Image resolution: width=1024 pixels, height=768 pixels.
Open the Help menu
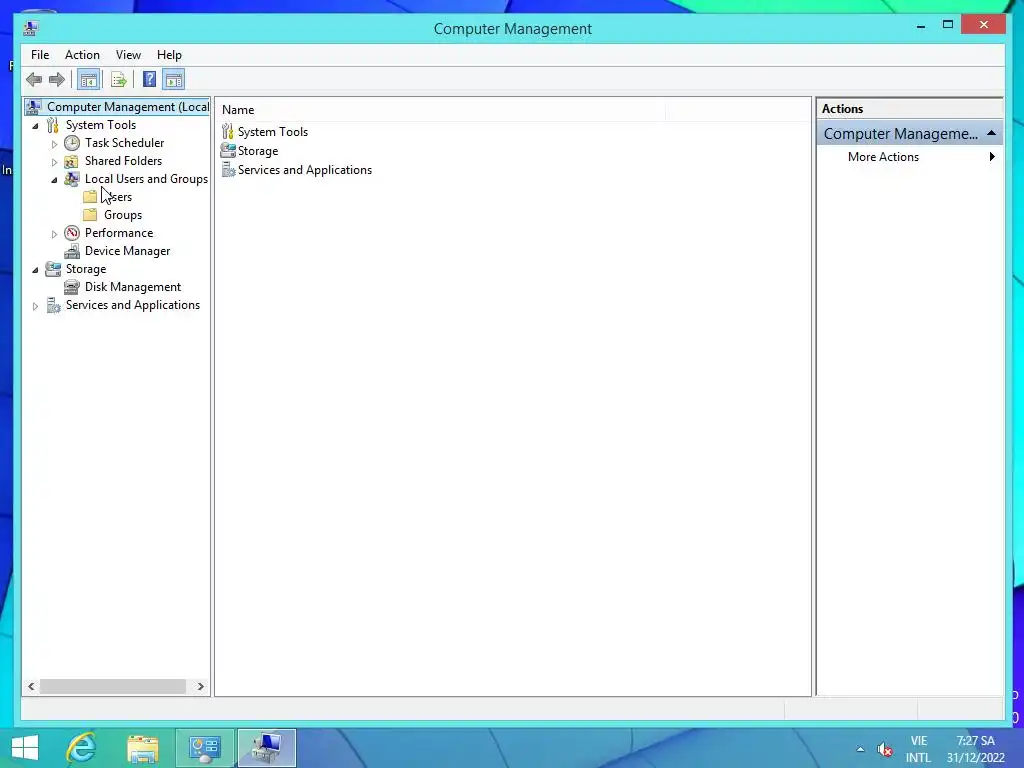click(169, 55)
